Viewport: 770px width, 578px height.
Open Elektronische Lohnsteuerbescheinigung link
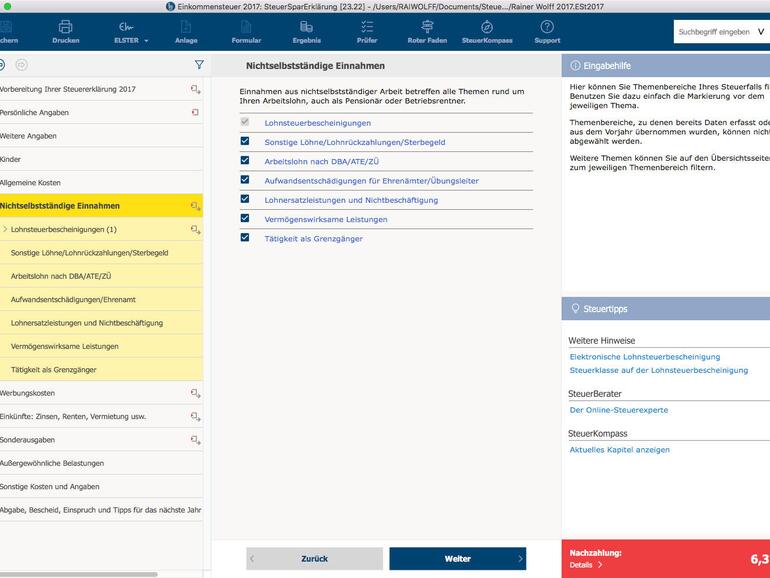pos(644,357)
